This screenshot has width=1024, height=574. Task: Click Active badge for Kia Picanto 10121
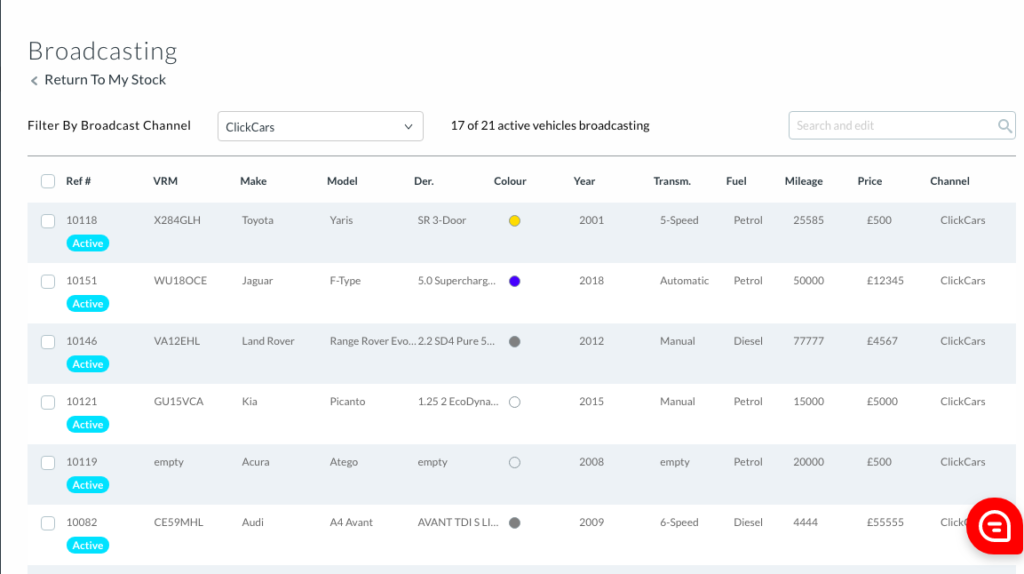pyautogui.click(x=88, y=425)
